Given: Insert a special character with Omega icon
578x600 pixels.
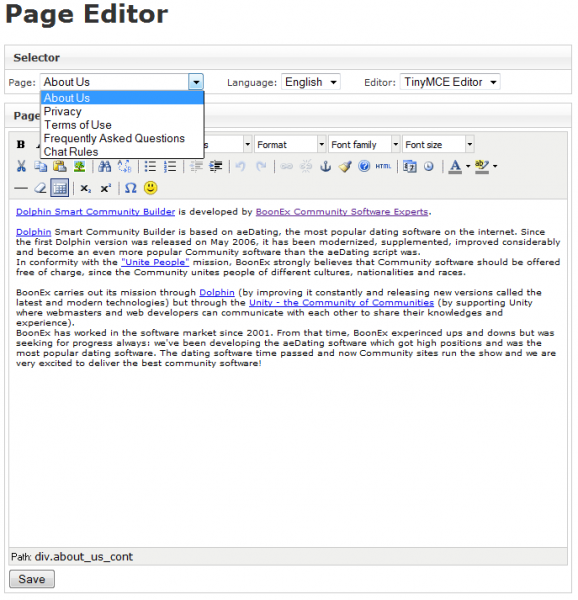Looking at the screenshot, I should (x=130, y=188).
